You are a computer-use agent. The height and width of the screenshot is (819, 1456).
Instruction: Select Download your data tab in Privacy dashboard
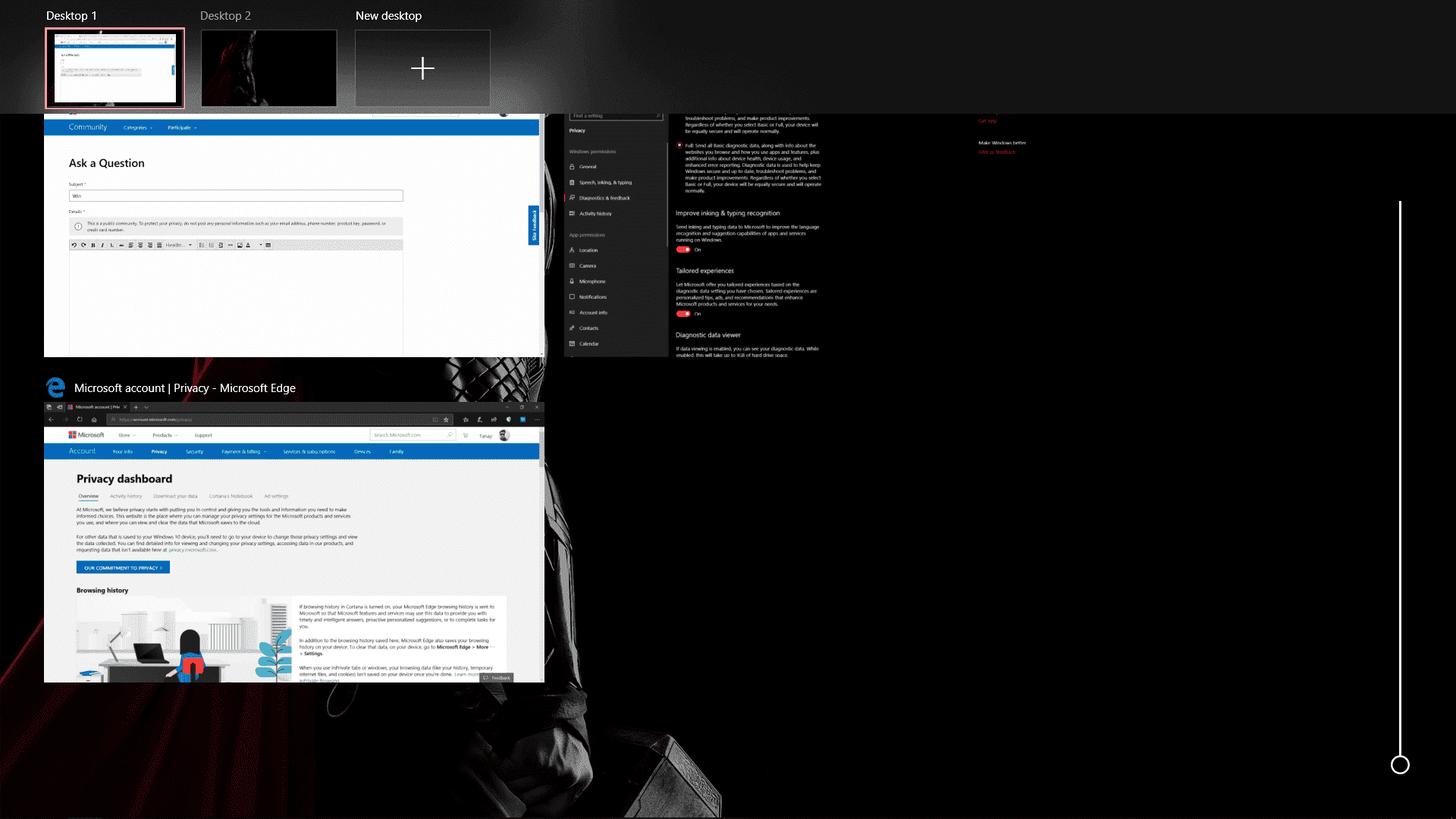(x=175, y=496)
